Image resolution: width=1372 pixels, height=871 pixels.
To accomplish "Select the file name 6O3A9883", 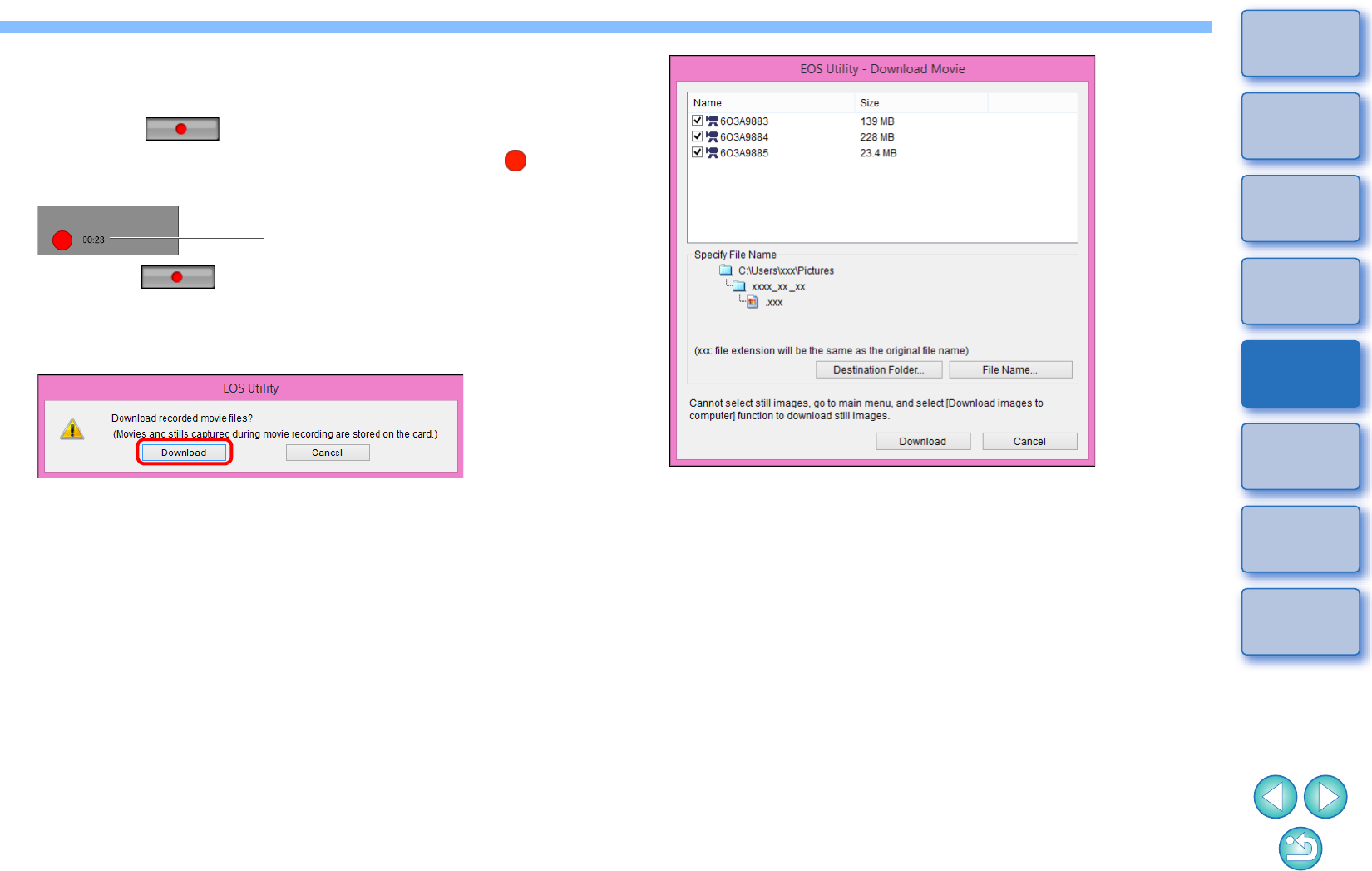I will (x=744, y=121).
